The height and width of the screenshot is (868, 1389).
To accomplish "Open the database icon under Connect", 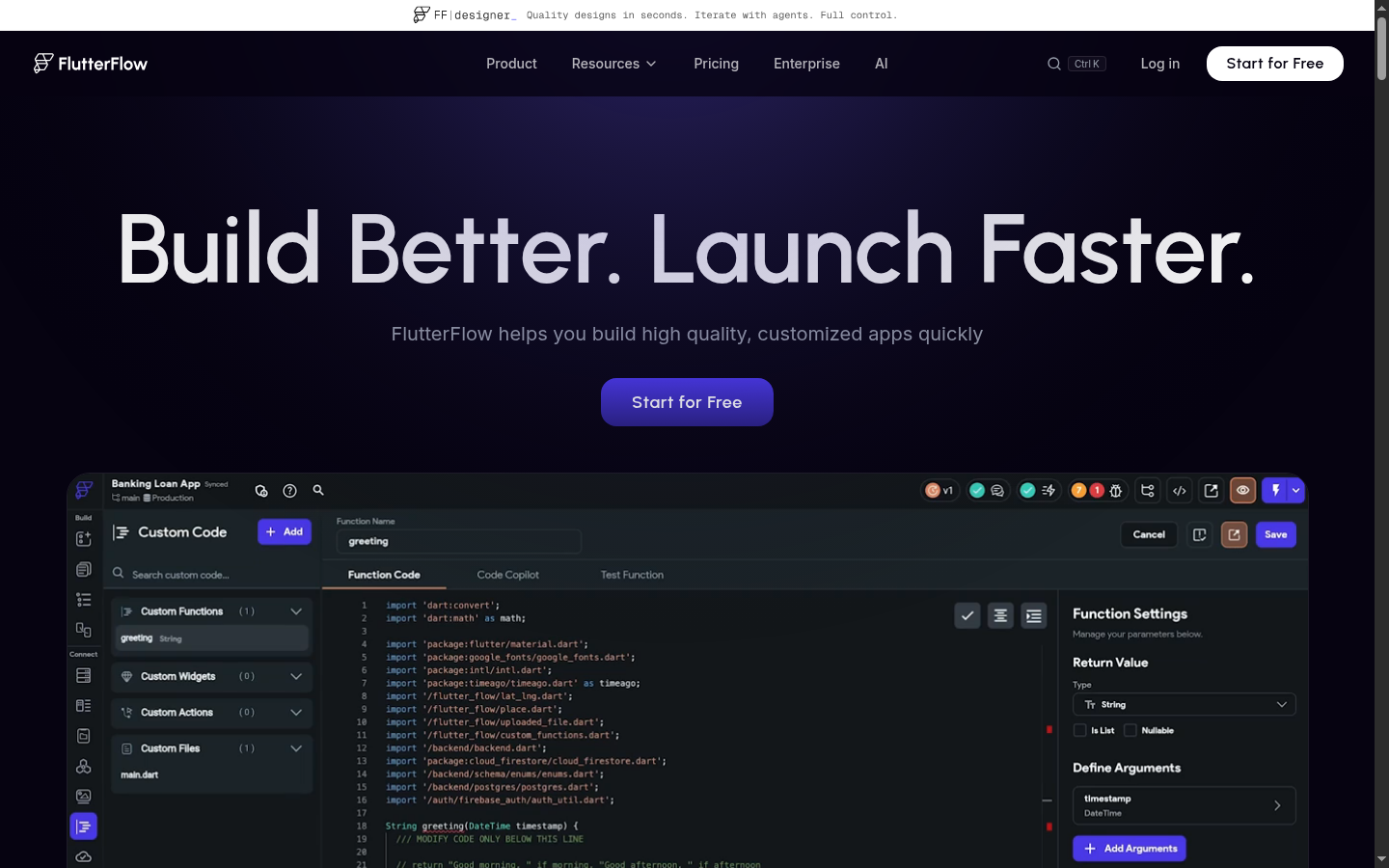I will click(84, 676).
